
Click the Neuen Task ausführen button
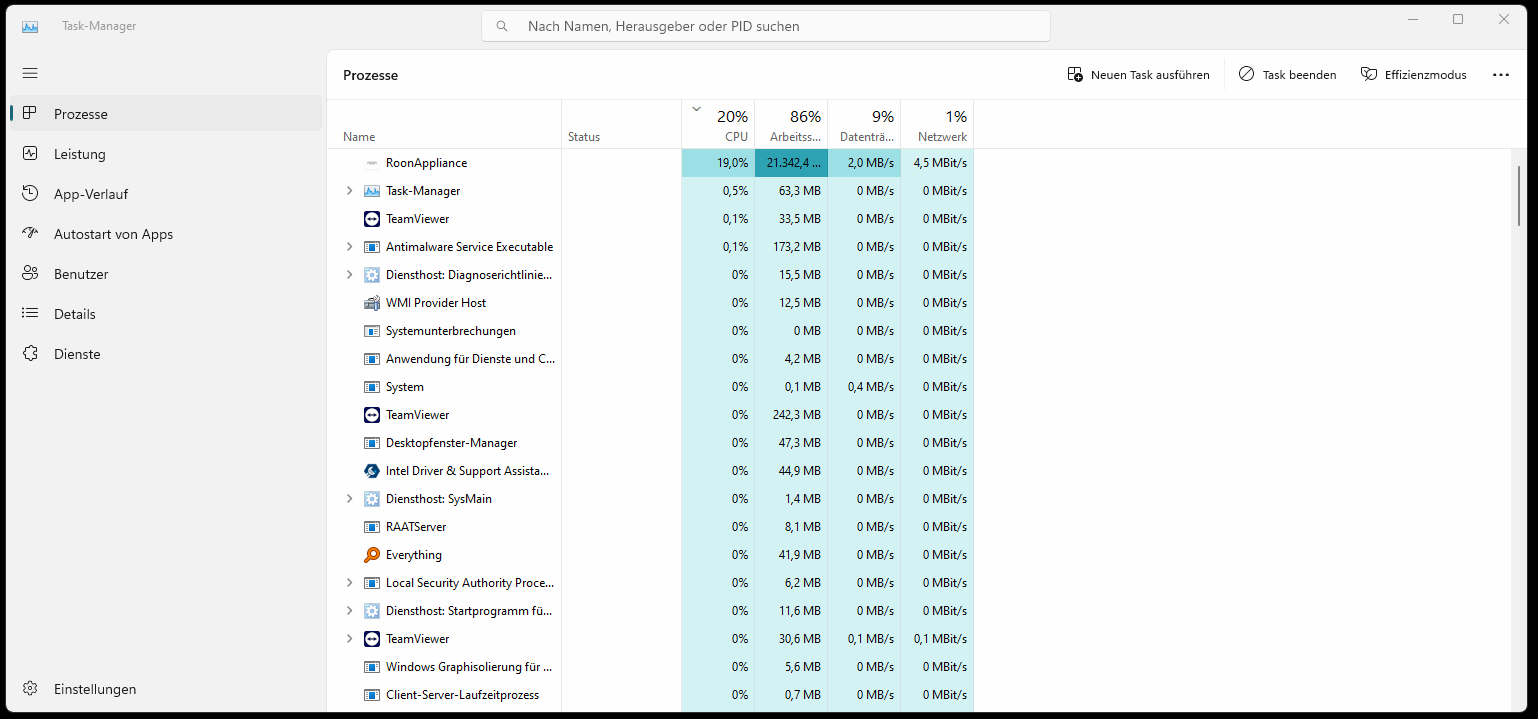click(x=1139, y=74)
